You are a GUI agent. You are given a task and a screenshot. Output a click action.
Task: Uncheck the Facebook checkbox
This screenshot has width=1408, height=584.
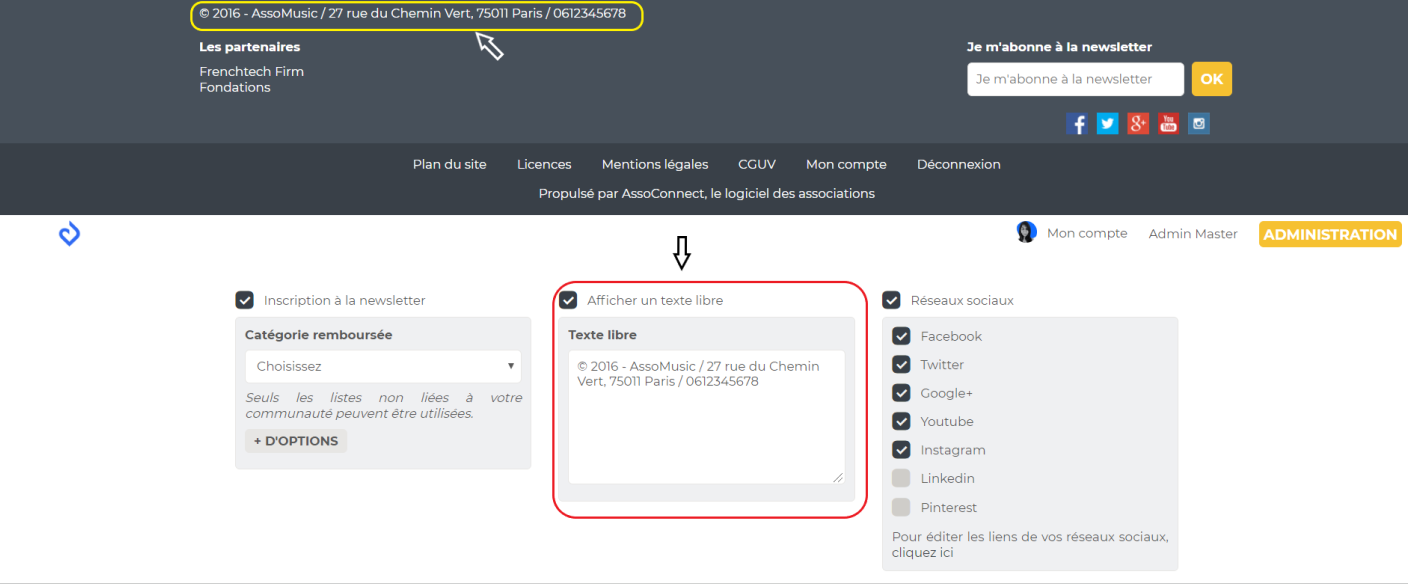tap(901, 336)
